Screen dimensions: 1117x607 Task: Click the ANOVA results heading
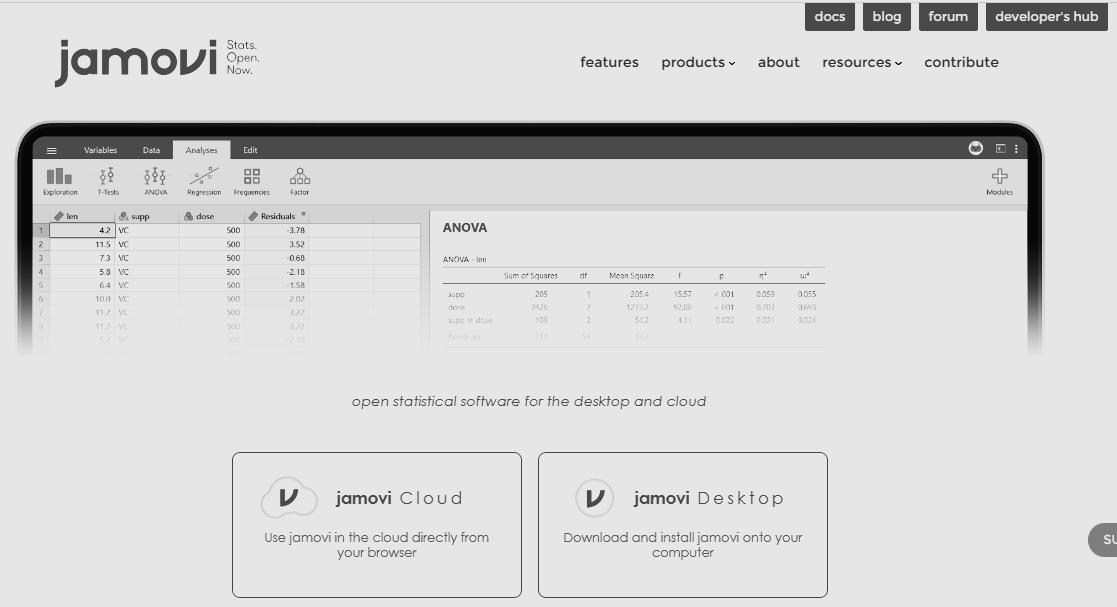point(464,228)
